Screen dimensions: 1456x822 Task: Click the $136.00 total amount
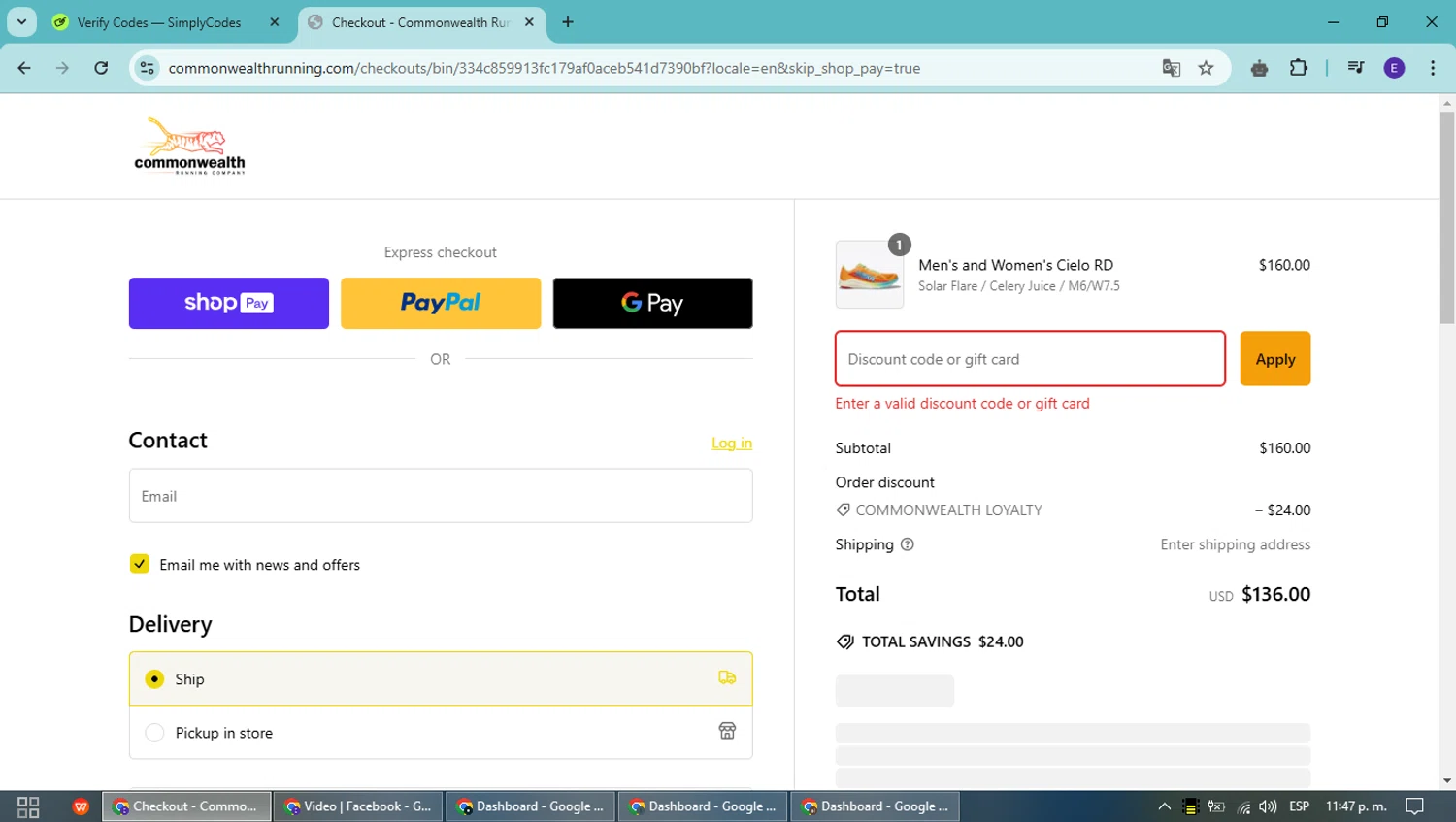coord(1275,594)
